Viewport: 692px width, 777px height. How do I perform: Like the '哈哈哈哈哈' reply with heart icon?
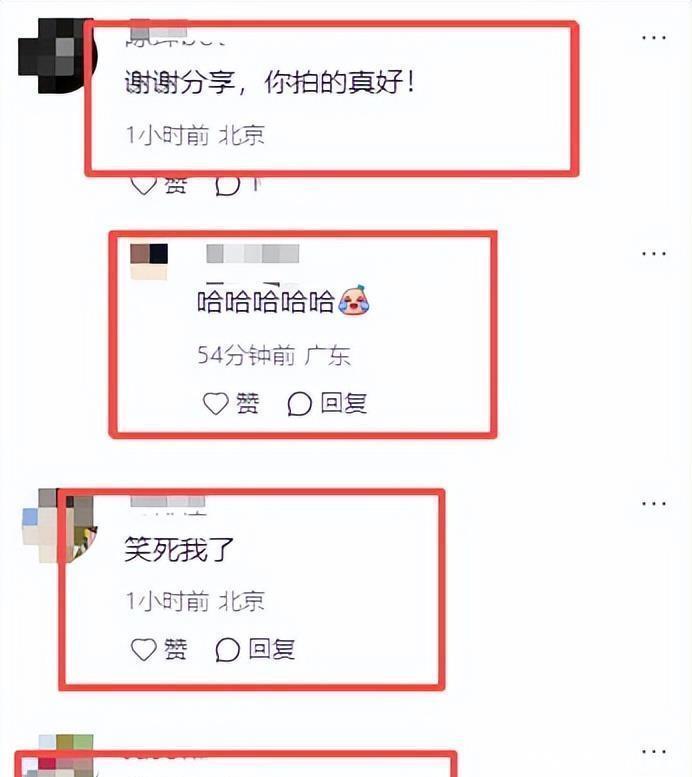[216, 403]
